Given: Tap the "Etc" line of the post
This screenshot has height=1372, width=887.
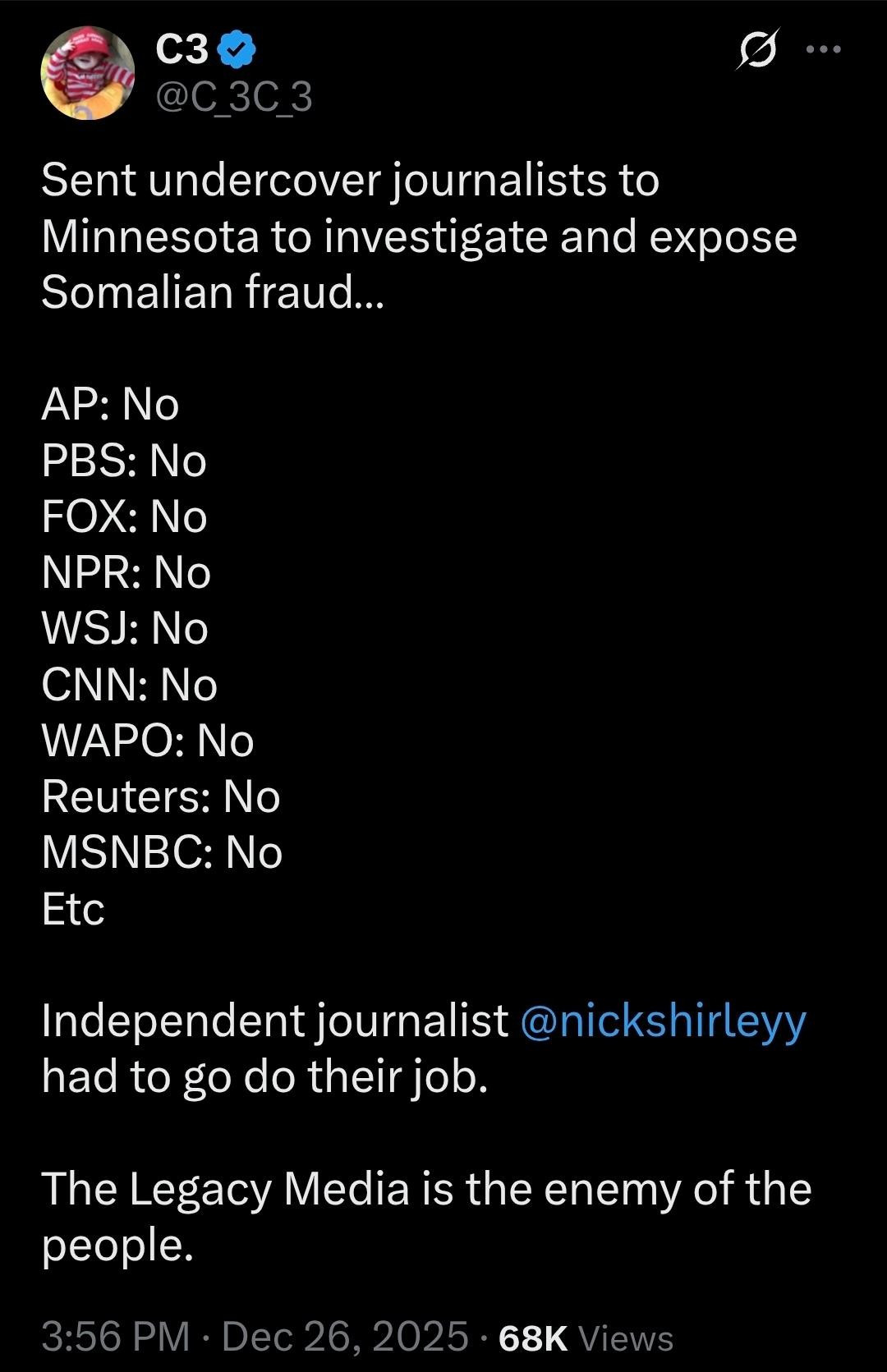Looking at the screenshot, I should [x=73, y=908].
